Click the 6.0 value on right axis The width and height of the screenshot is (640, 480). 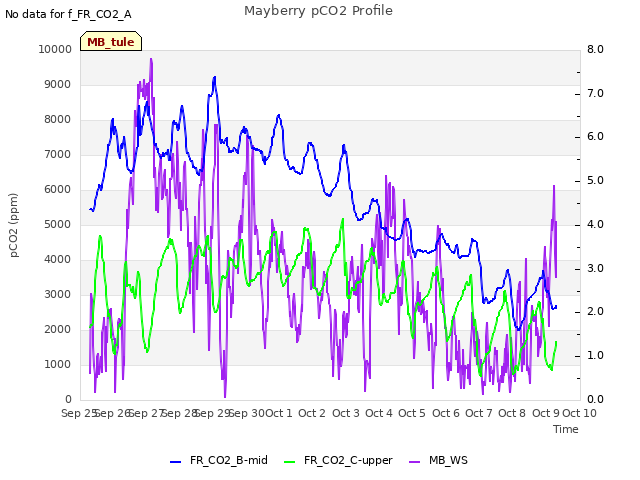pos(595,137)
